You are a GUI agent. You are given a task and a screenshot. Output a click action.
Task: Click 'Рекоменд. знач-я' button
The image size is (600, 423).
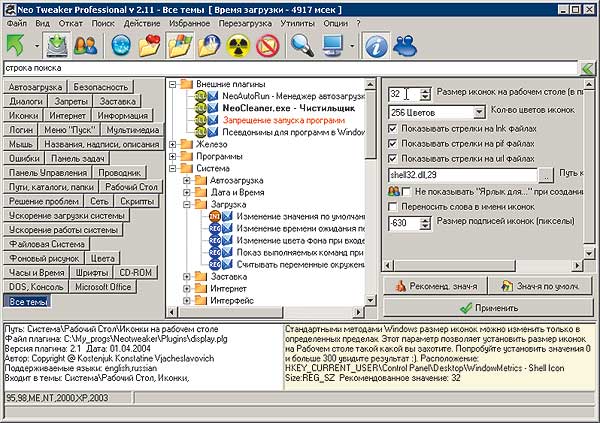(435, 286)
